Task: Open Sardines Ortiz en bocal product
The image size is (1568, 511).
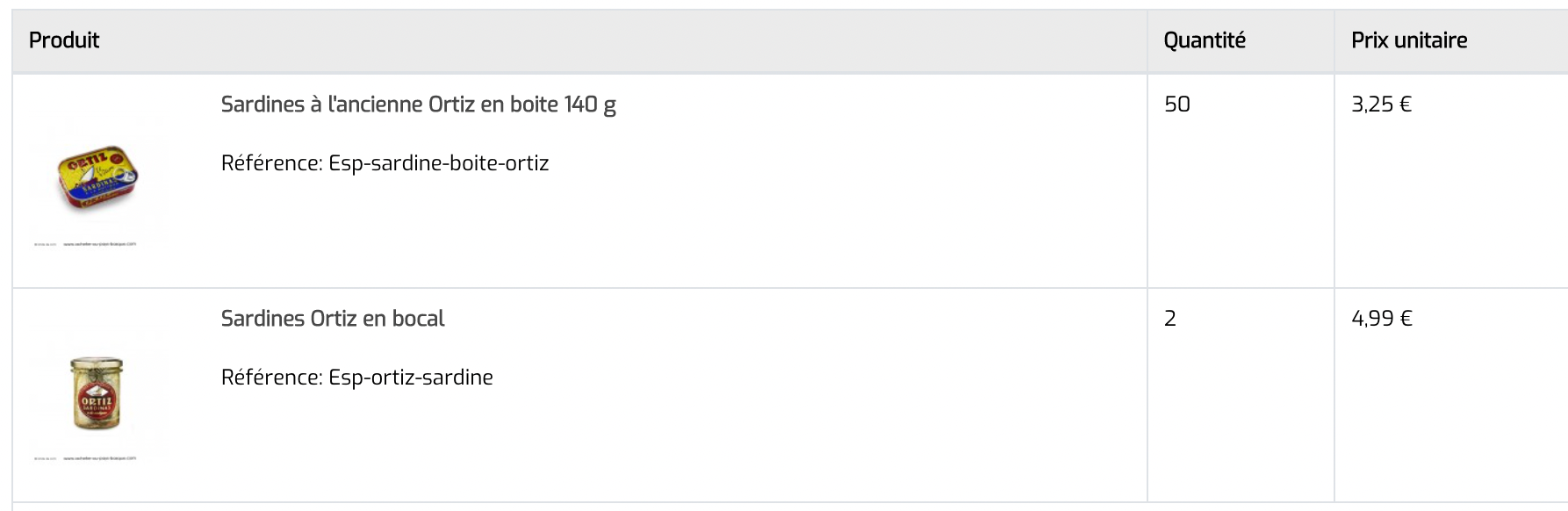Action: click(333, 319)
